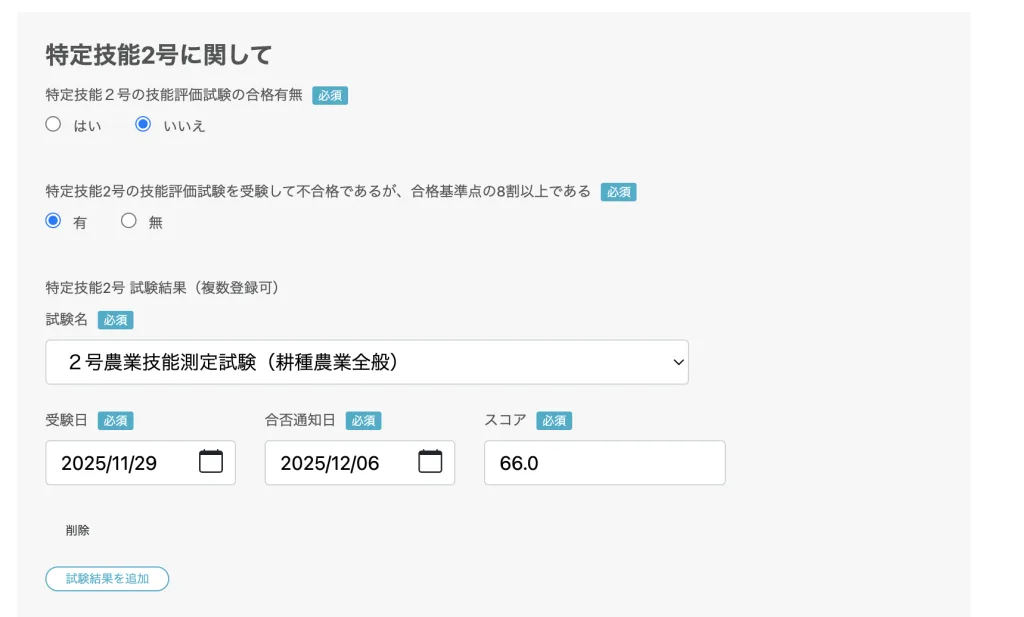Click the chevron on the 試験名 dropdown
Image resolution: width=1024 pixels, height=617 pixels.
pyautogui.click(x=678, y=362)
